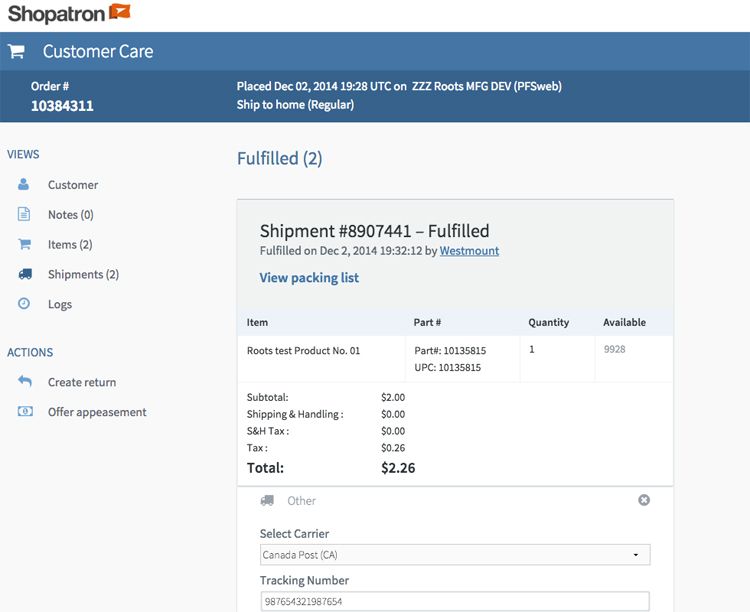This screenshot has height=612, width=750.
Task: Click the Canada Post dropdown arrow
Action: tap(636, 555)
